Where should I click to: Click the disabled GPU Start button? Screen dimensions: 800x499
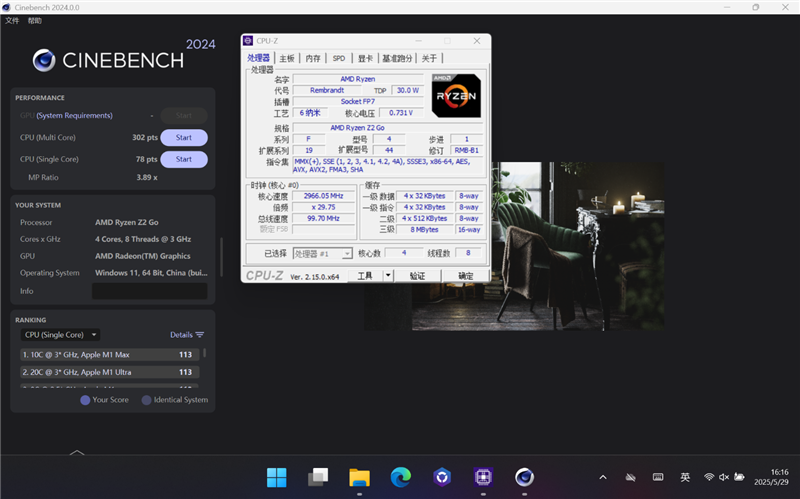point(184,115)
